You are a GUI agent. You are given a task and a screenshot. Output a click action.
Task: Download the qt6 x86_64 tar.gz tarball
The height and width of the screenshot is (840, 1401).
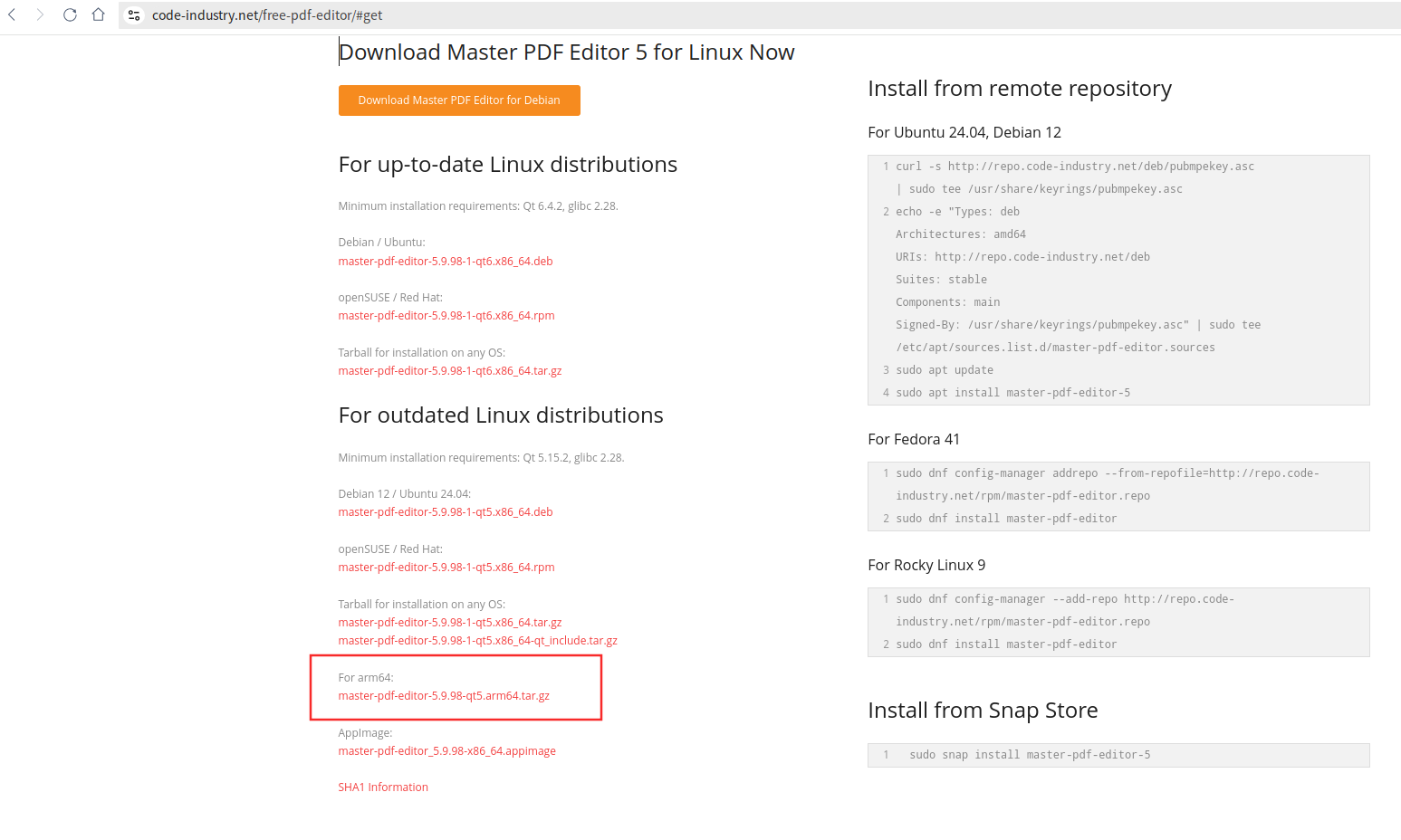[450, 371]
